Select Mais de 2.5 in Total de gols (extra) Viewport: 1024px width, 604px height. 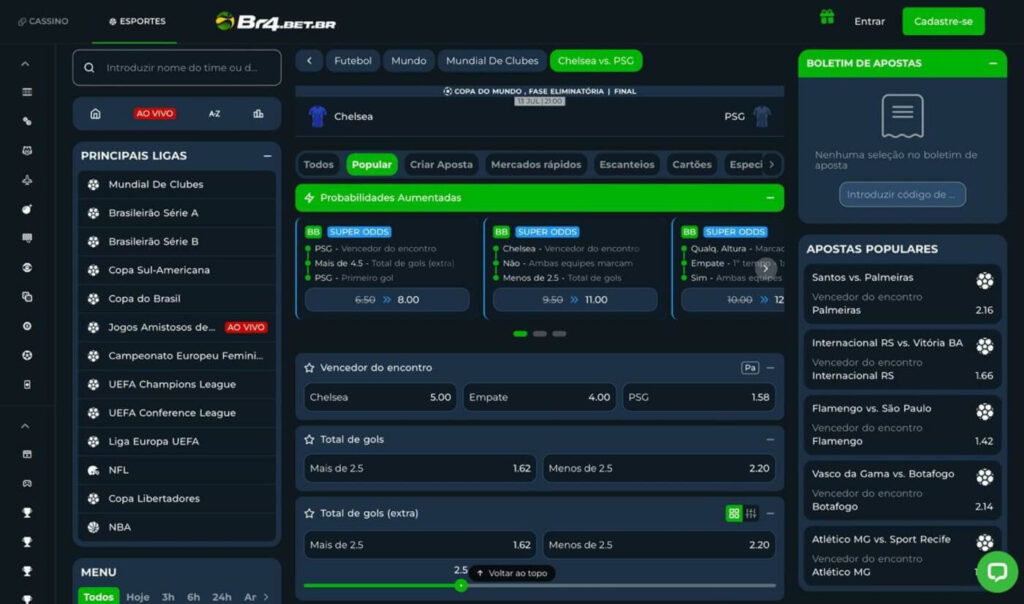(x=420, y=545)
